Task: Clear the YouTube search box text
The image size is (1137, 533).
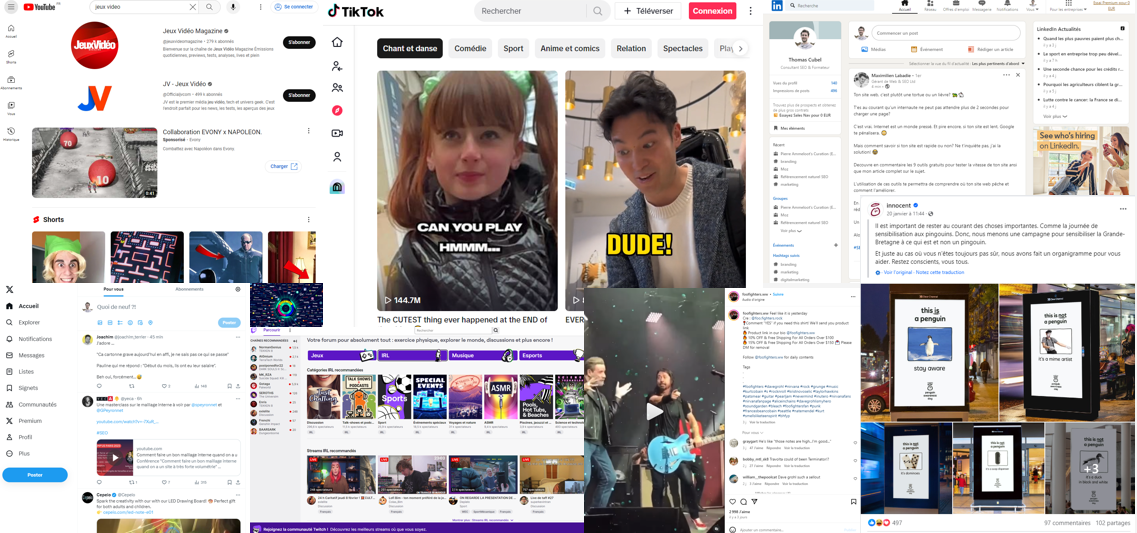Action: tap(192, 7)
